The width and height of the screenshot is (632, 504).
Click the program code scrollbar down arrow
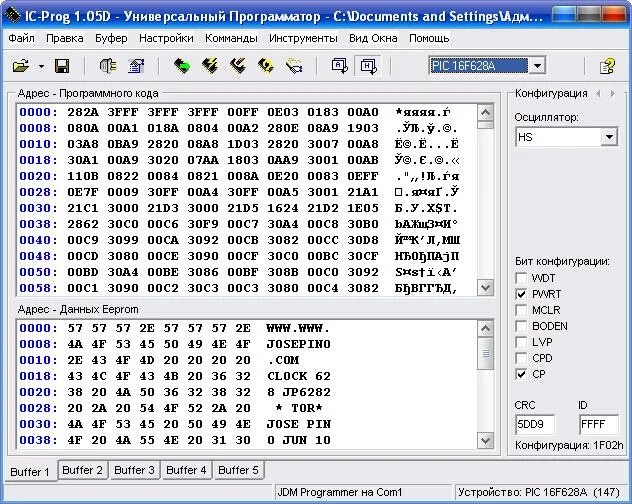click(485, 288)
